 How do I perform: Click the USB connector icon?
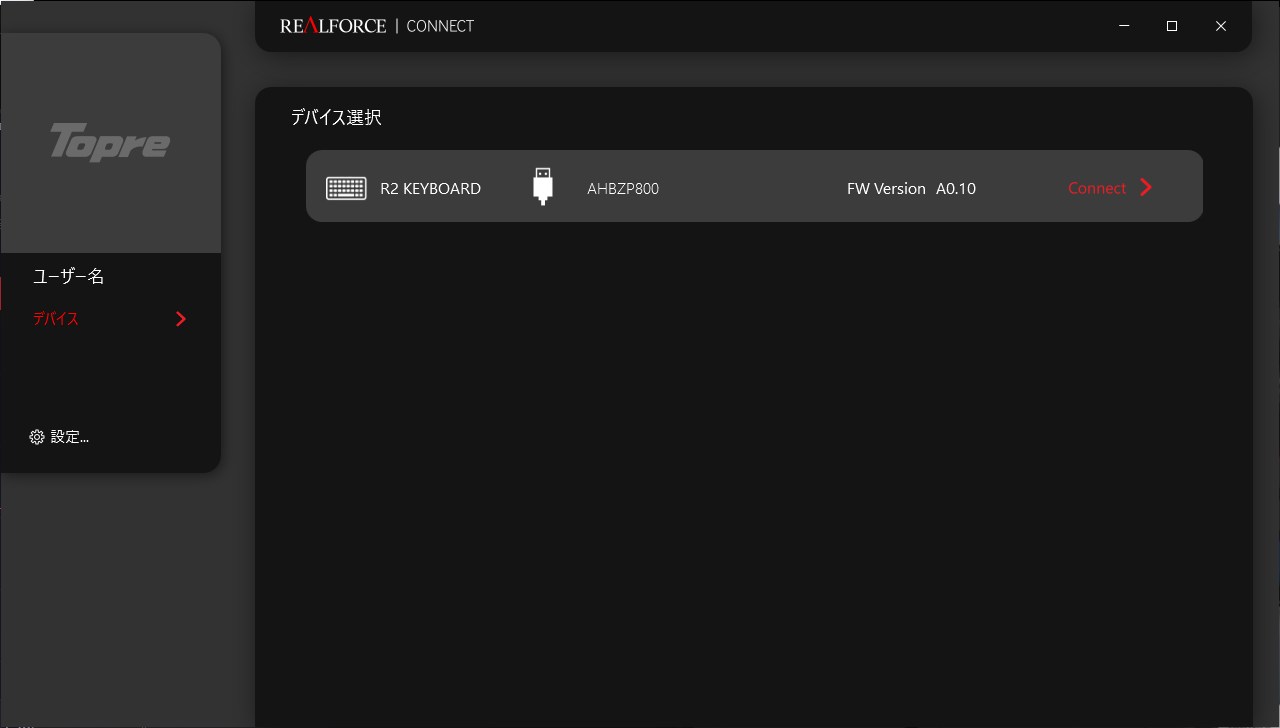point(543,186)
